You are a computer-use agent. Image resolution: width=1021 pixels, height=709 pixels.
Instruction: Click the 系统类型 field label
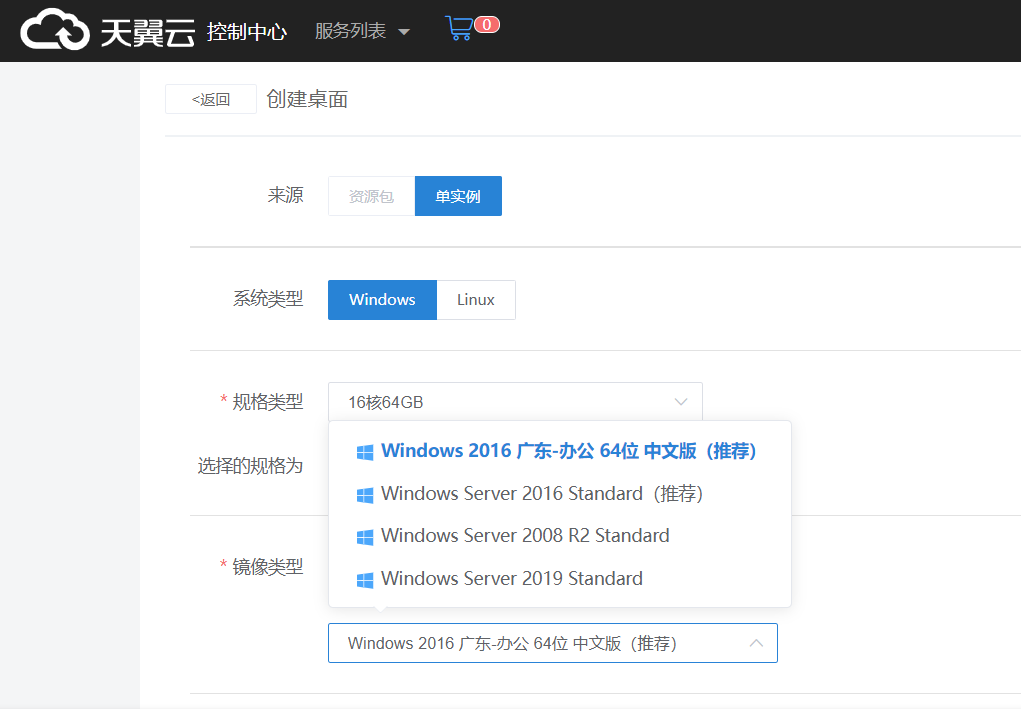[268, 298]
